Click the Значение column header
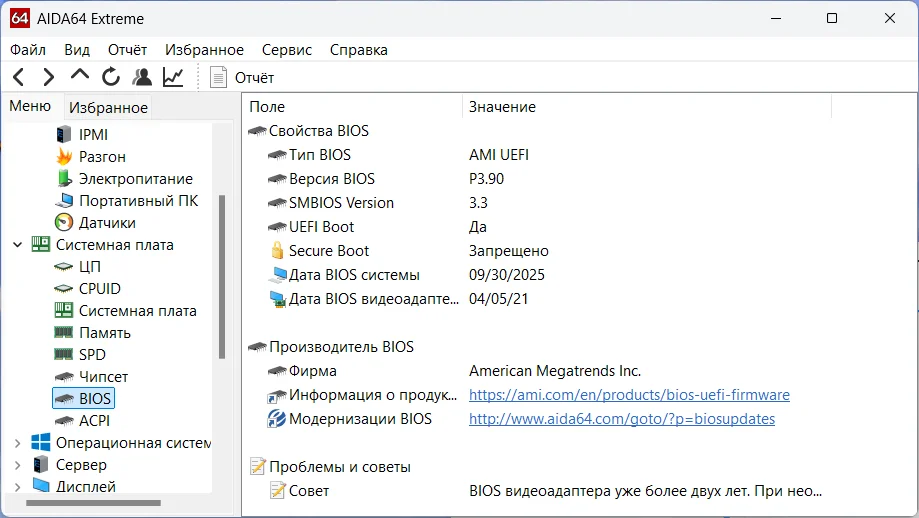The width and height of the screenshot is (919, 518). 502,107
